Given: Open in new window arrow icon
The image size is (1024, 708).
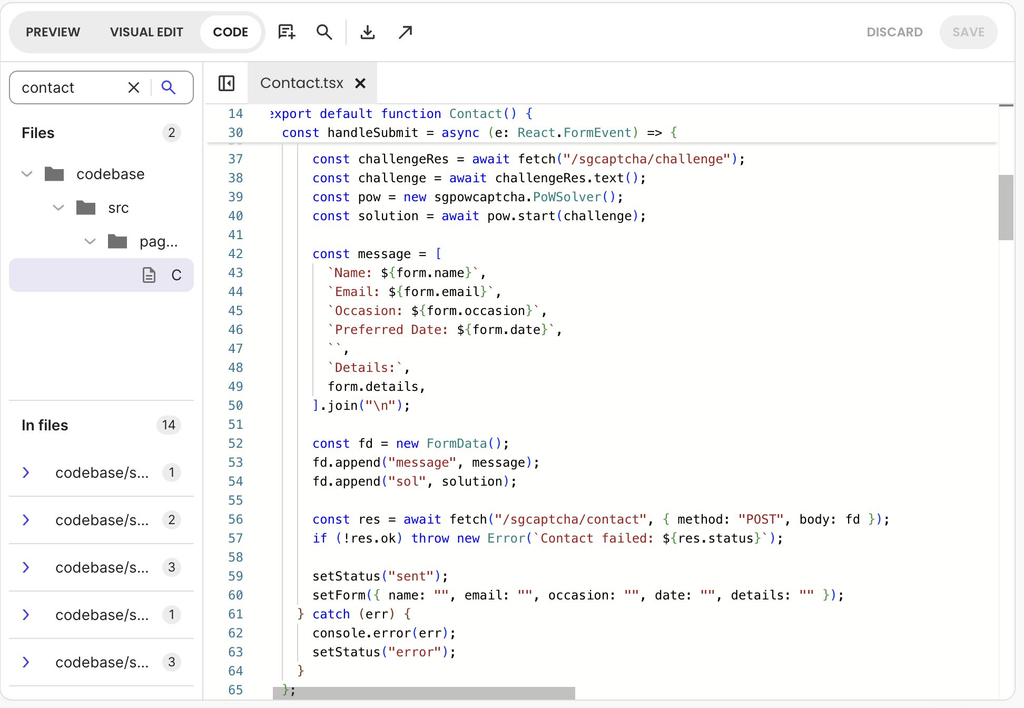Looking at the screenshot, I should (406, 32).
